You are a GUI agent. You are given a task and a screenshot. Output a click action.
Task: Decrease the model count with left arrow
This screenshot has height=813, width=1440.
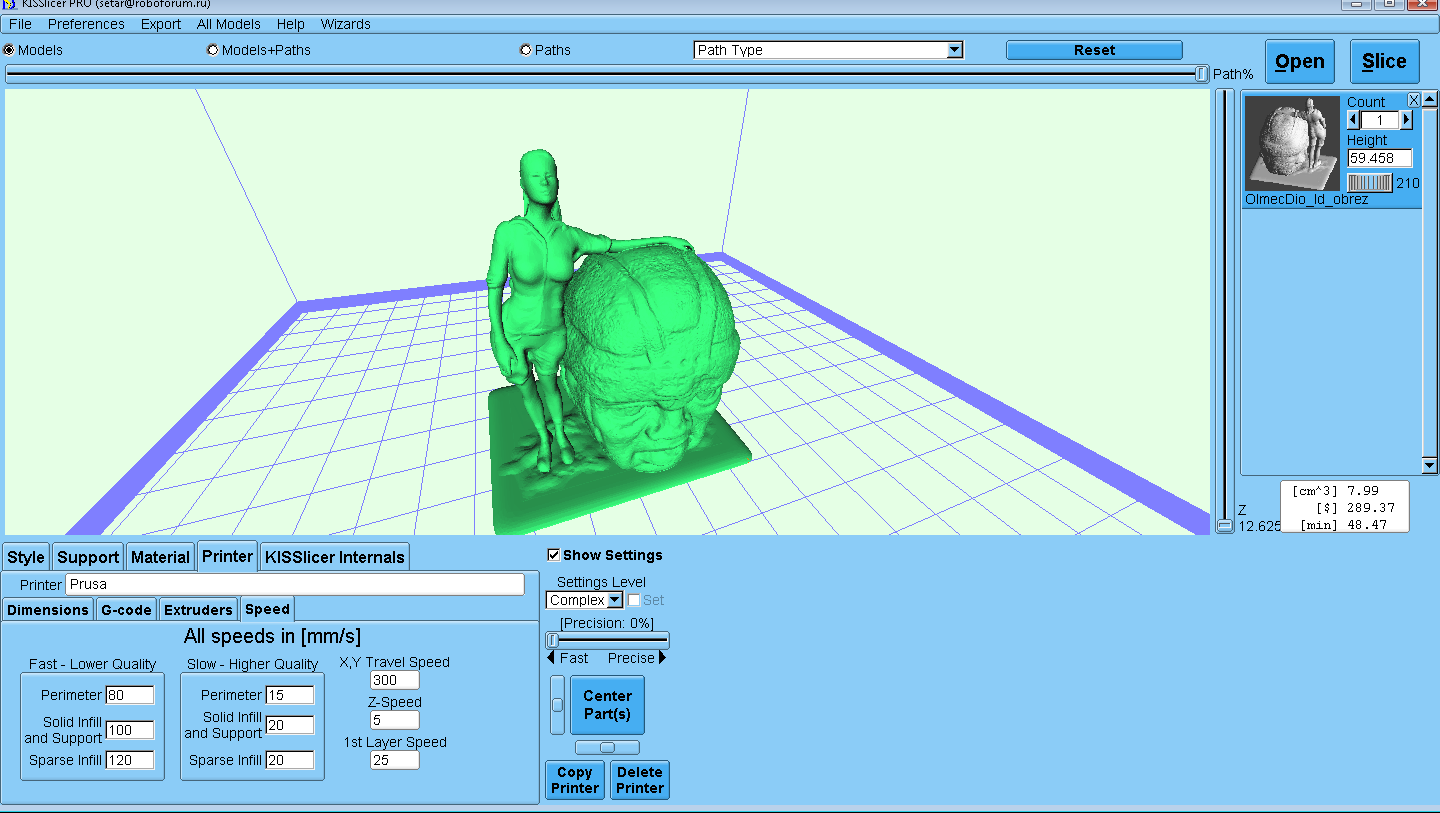coord(1354,120)
